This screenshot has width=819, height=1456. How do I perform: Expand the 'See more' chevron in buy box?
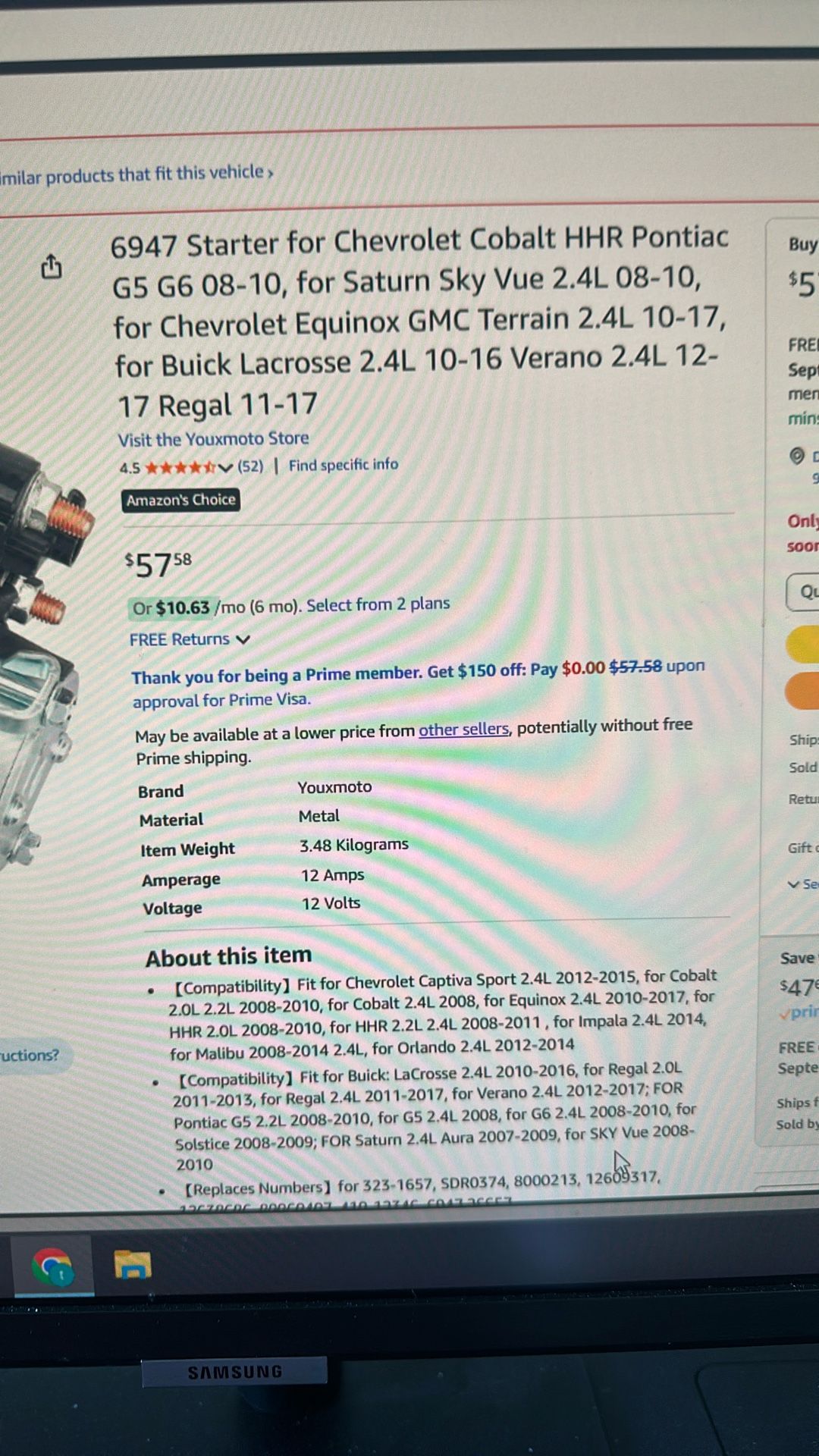coord(793,884)
